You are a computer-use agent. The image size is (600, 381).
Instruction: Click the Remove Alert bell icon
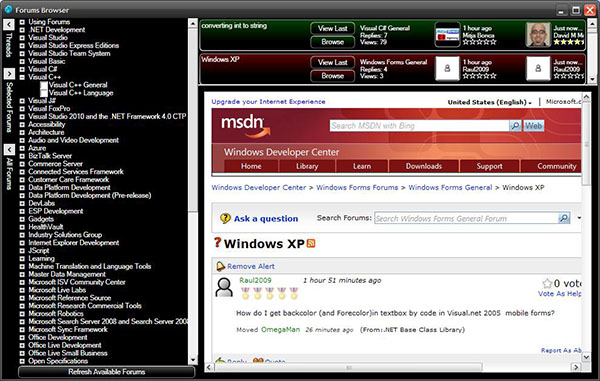pyautogui.click(x=220, y=266)
